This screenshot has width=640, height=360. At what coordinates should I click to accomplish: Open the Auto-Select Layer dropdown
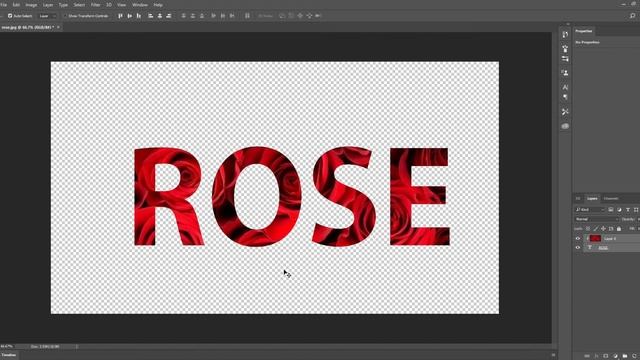click(48, 16)
